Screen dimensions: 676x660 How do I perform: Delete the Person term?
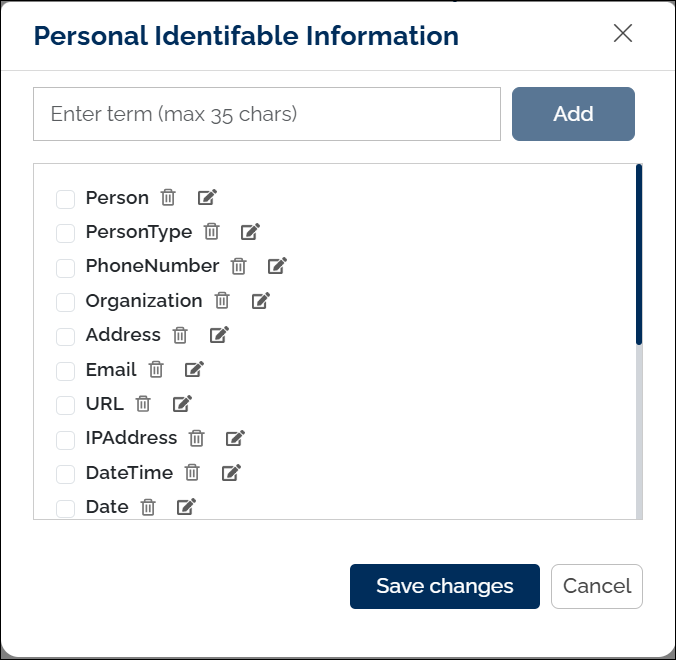click(x=168, y=198)
